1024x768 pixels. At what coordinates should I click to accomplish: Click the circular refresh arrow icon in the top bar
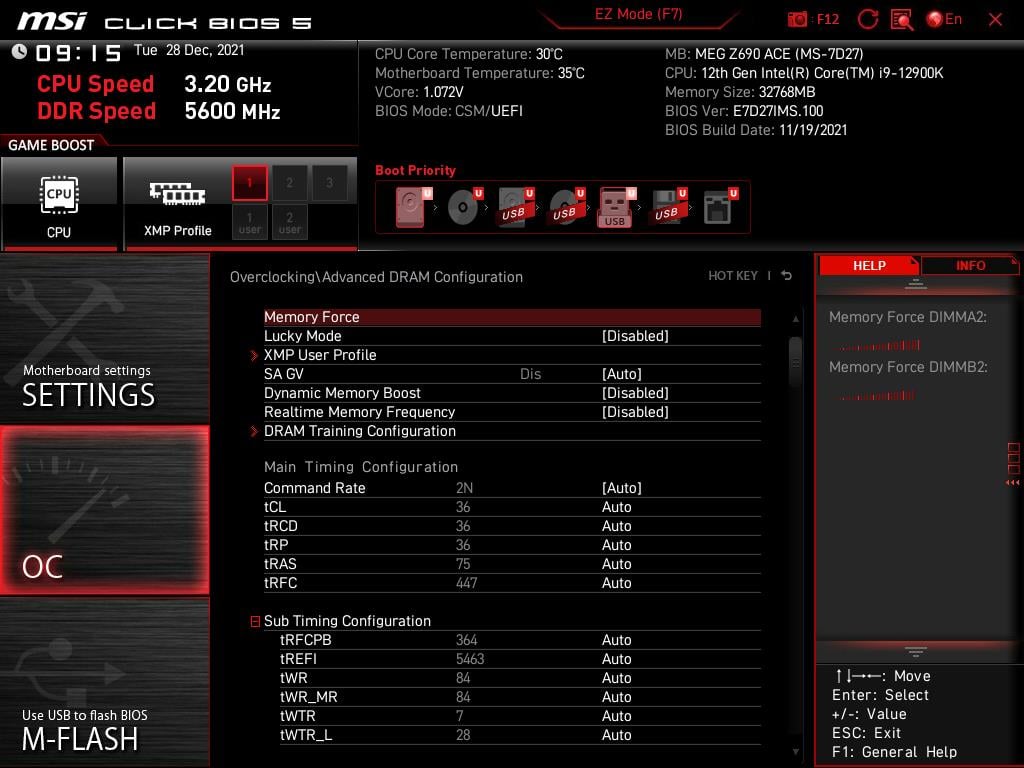868,19
